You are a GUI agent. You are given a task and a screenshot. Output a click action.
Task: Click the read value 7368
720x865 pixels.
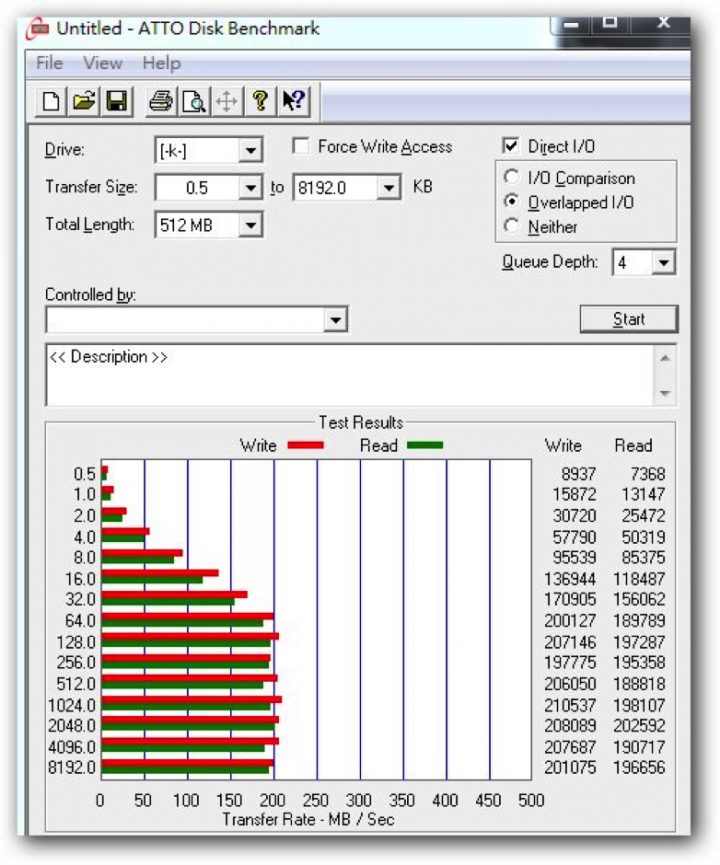point(648,474)
